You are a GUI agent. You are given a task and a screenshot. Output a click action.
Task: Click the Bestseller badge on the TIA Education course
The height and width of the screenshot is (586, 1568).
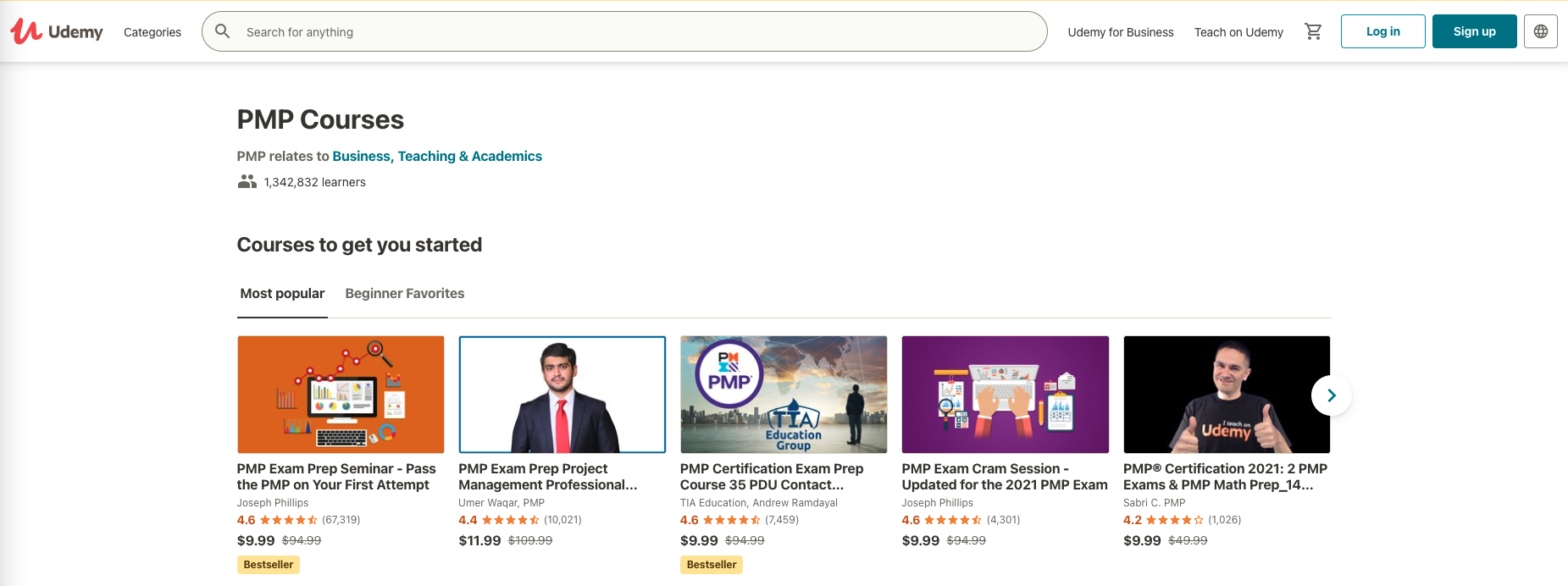tap(711, 564)
